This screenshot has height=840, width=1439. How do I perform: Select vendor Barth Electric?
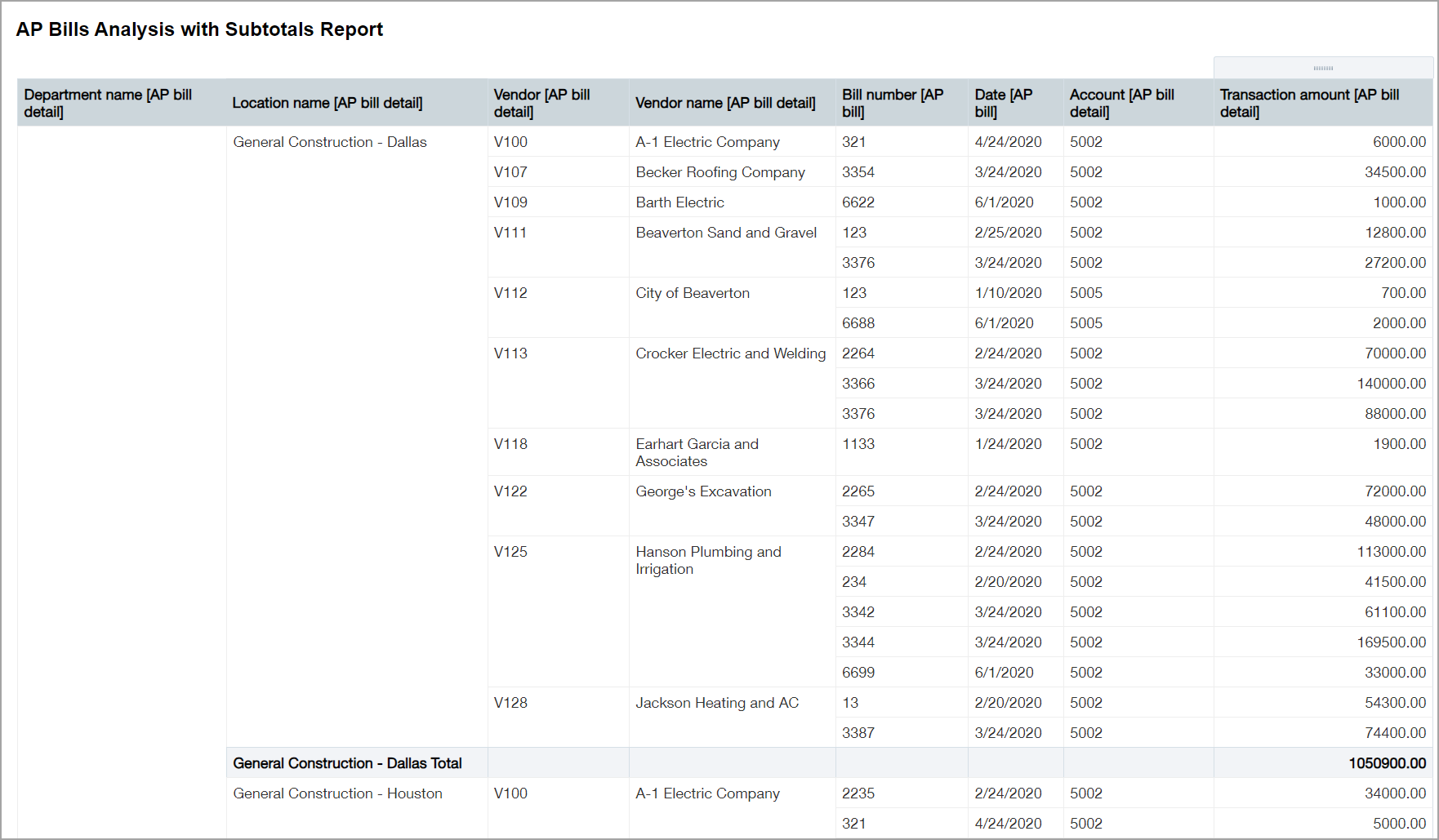point(679,202)
